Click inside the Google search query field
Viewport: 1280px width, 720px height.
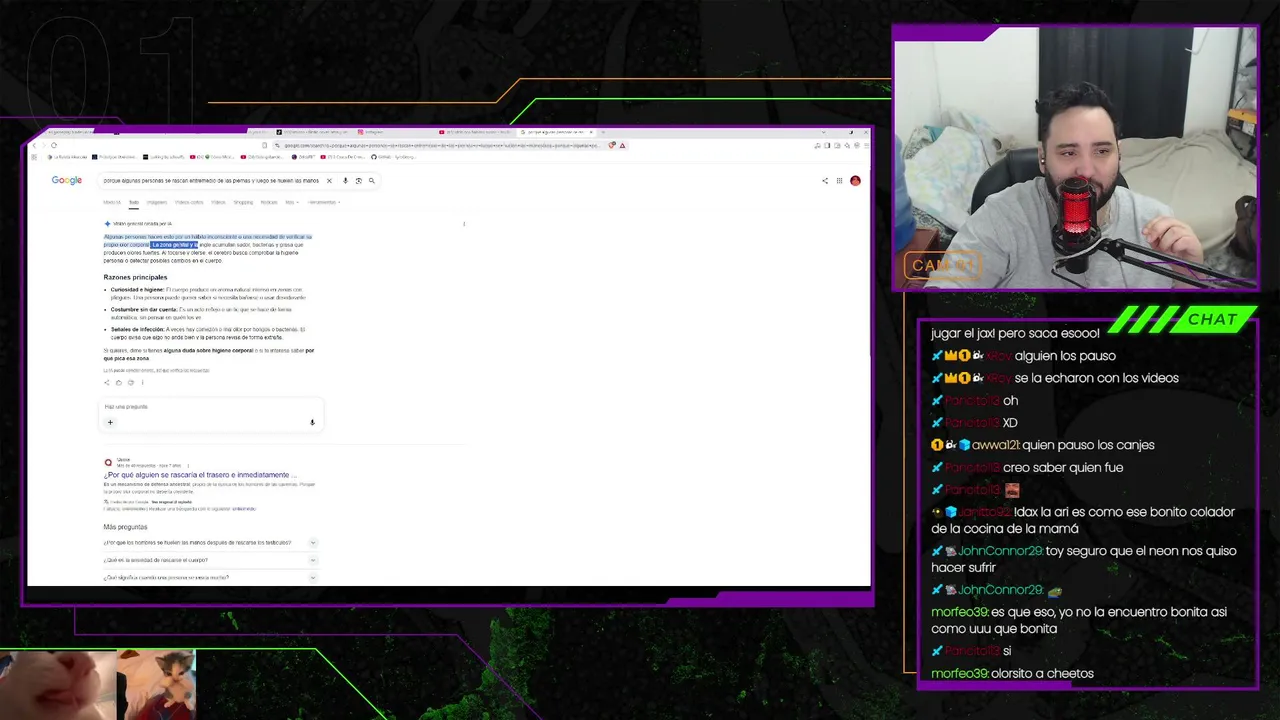coord(211,181)
